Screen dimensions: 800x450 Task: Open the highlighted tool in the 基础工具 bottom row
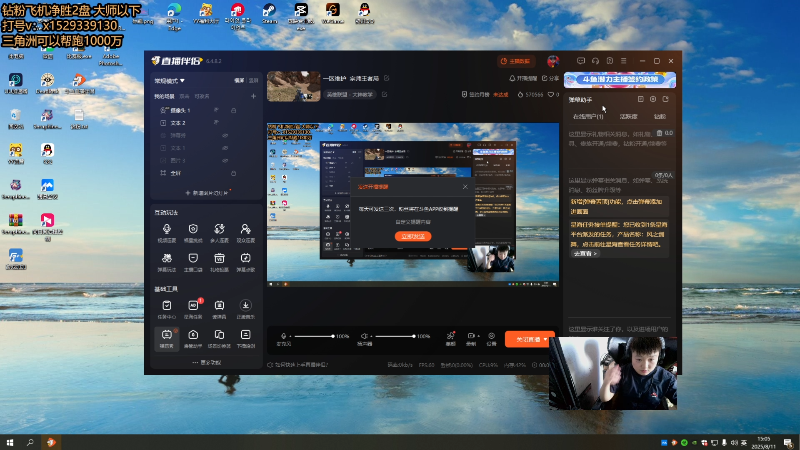click(166, 338)
